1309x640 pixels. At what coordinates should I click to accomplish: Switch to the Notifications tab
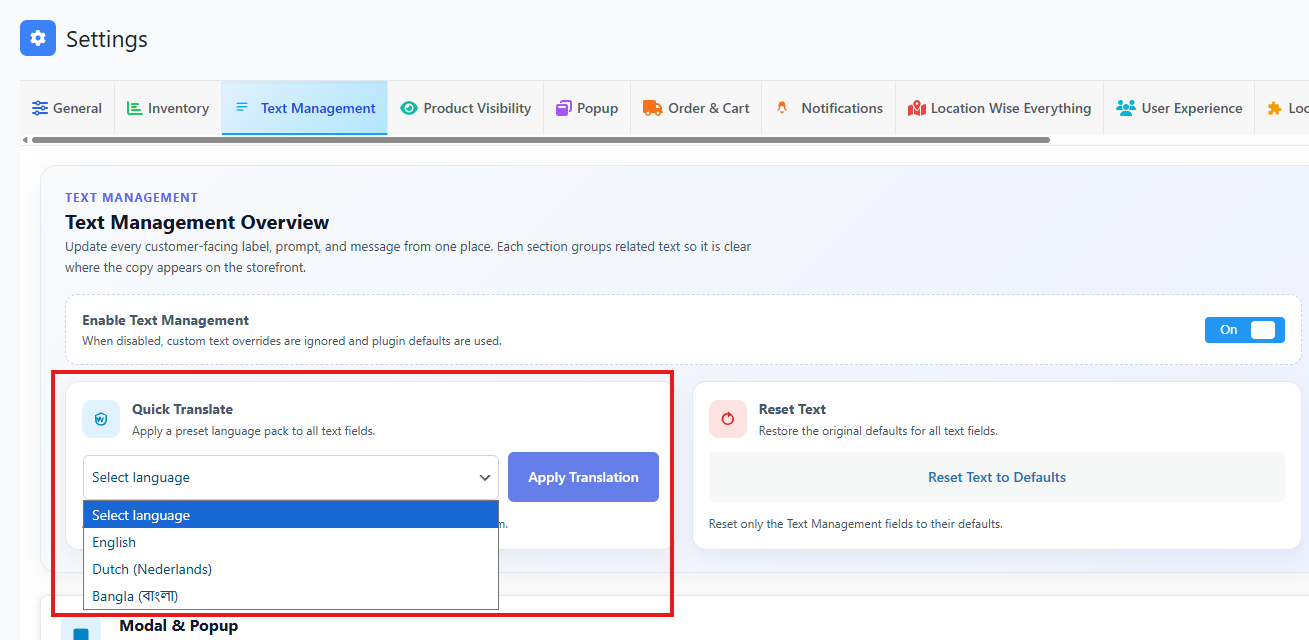pos(829,108)
